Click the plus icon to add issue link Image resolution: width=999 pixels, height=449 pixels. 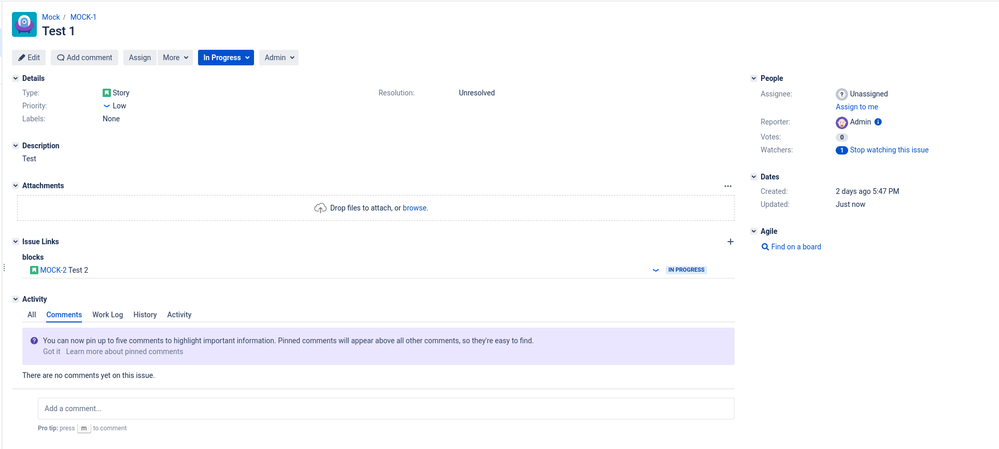coord(730,242)
